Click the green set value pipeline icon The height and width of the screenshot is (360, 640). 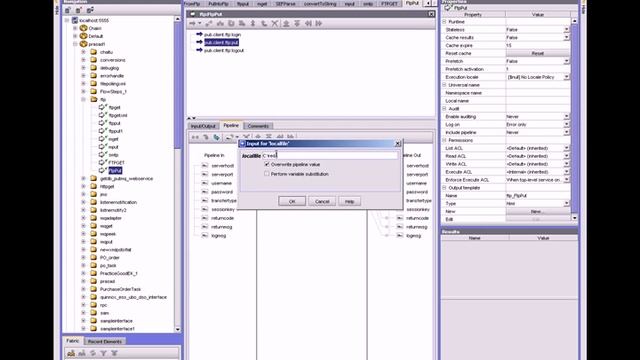click(x=216, y=137)
